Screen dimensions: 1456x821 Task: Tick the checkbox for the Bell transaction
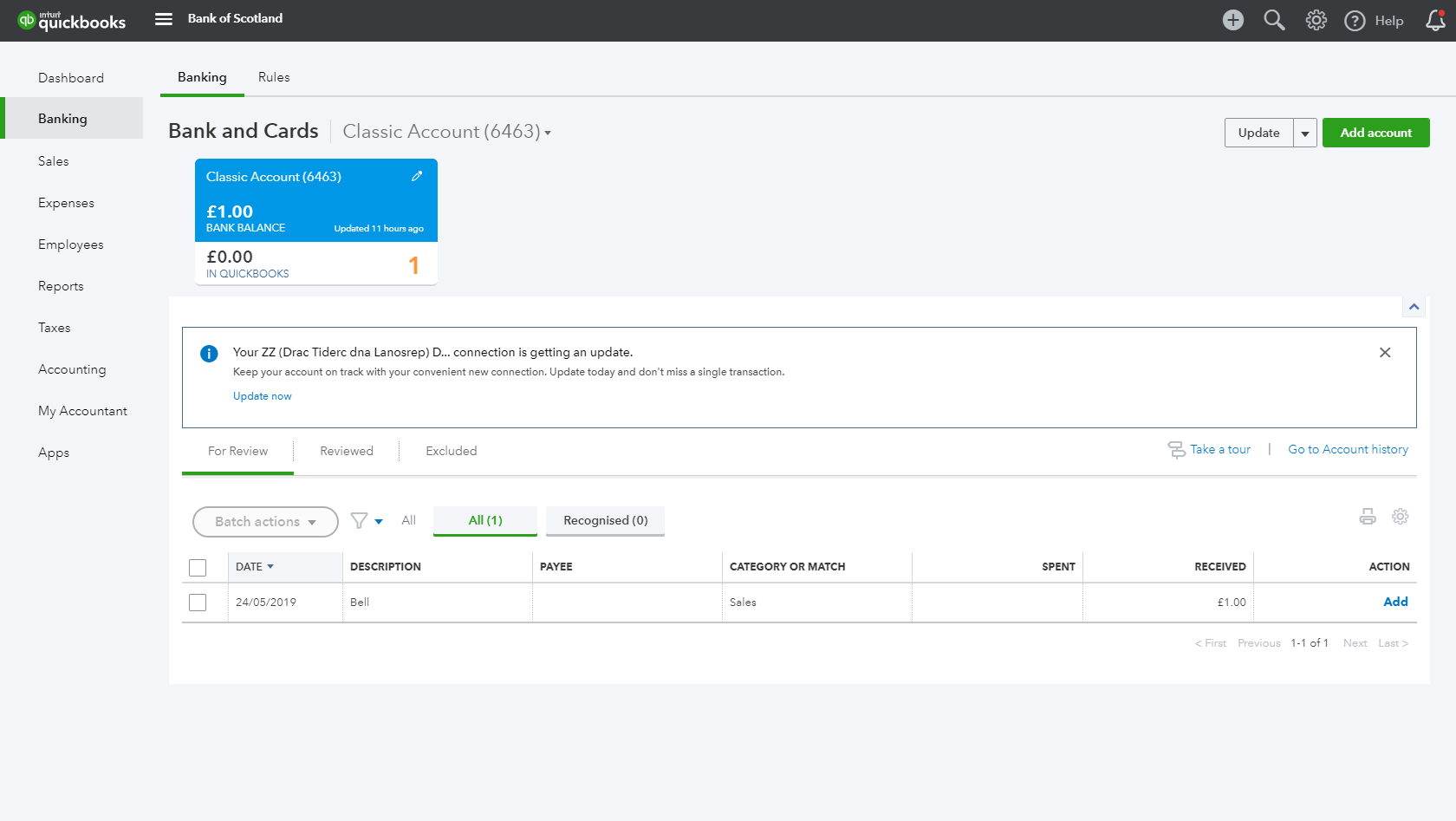[198, 603]
